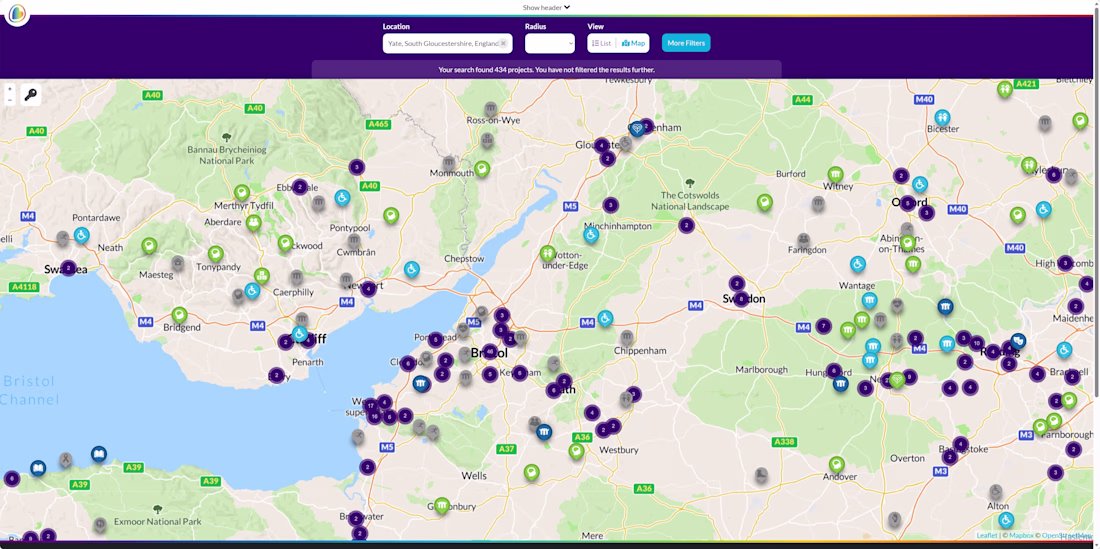The height and width of the screenshot is (549, 1100).
Task: Click the site logo in top corner
Action: [17, 13]
